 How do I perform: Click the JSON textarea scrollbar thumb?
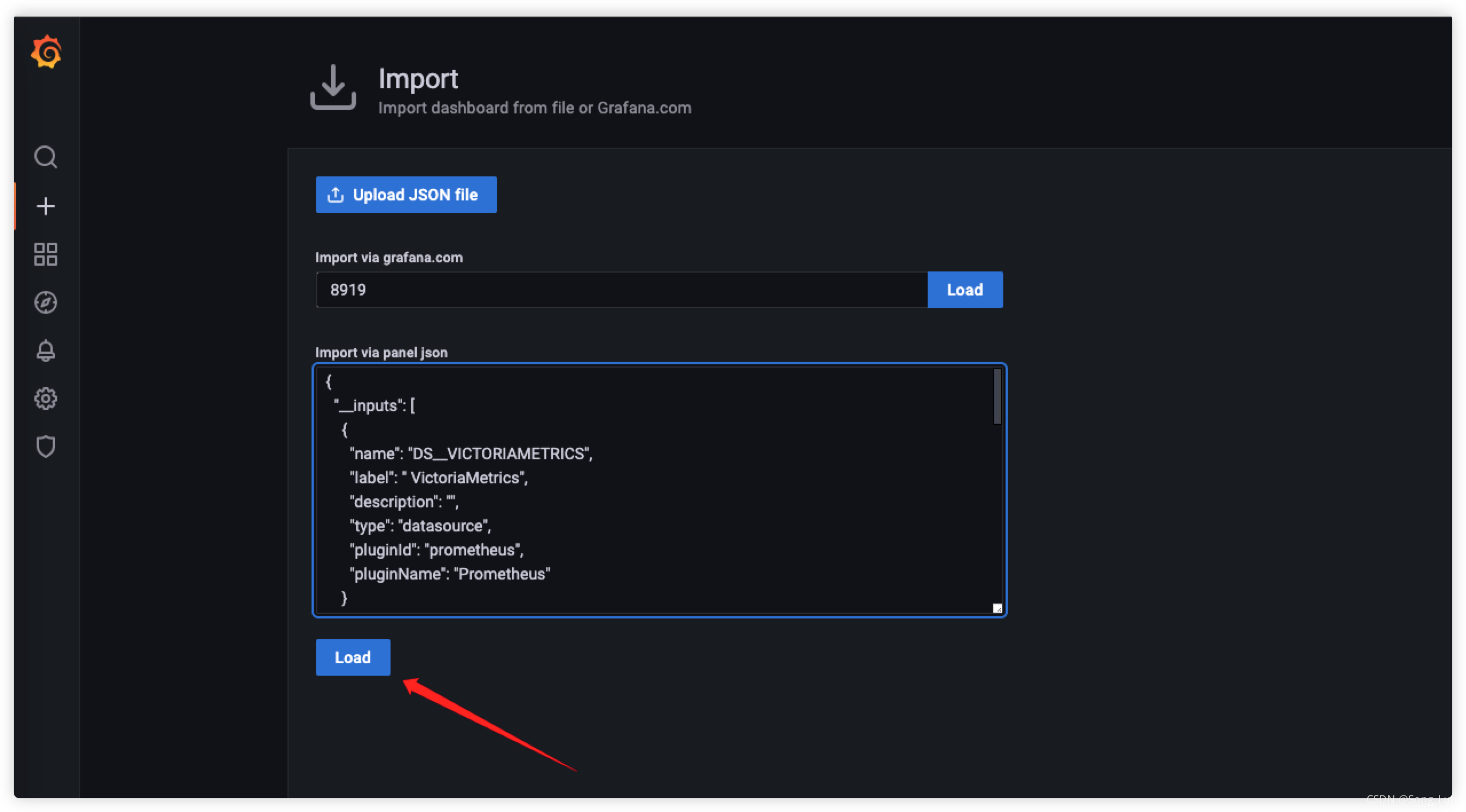click(x=997, y=396)
